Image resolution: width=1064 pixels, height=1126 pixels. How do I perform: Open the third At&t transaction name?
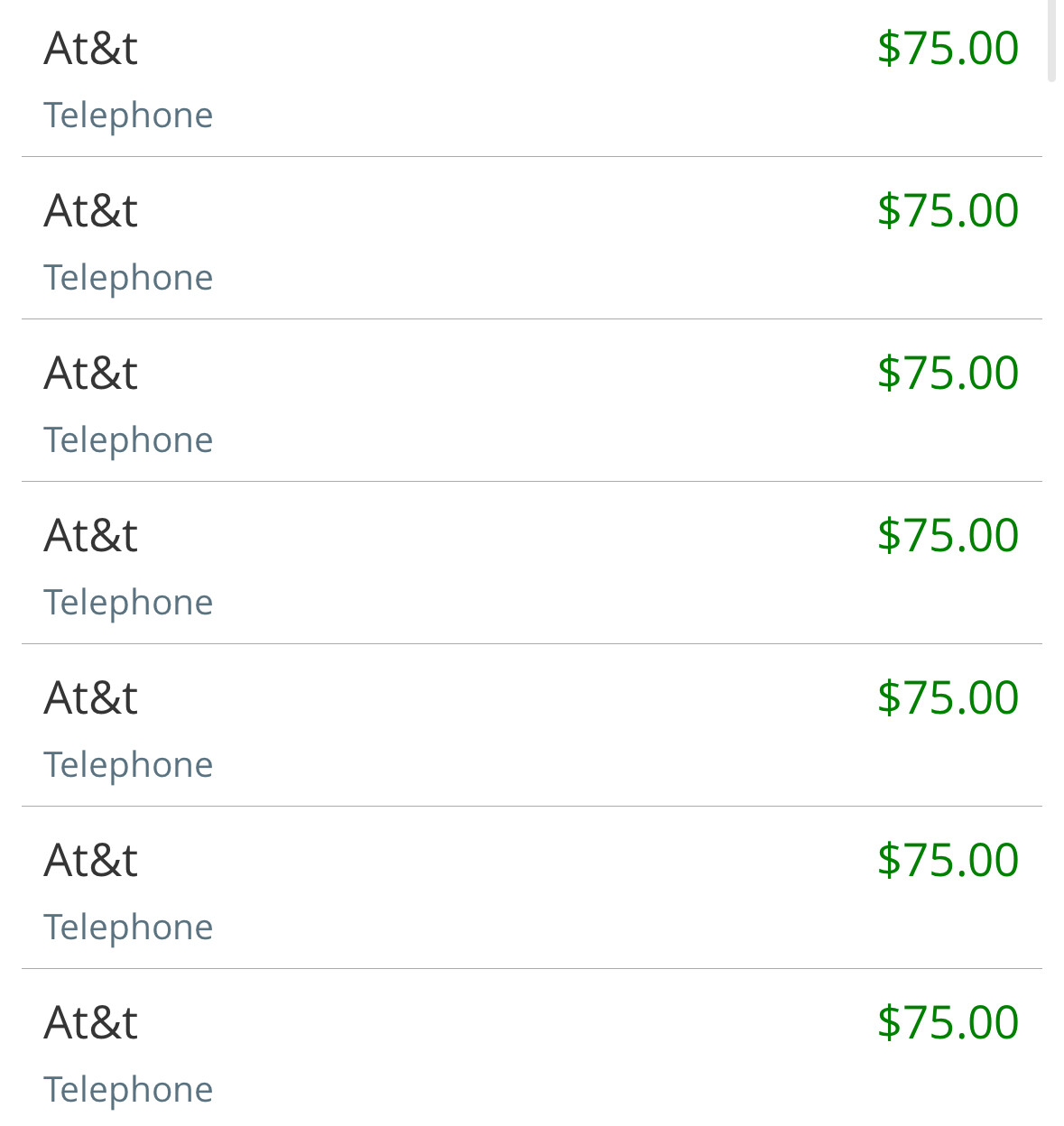tap(90, 374)
